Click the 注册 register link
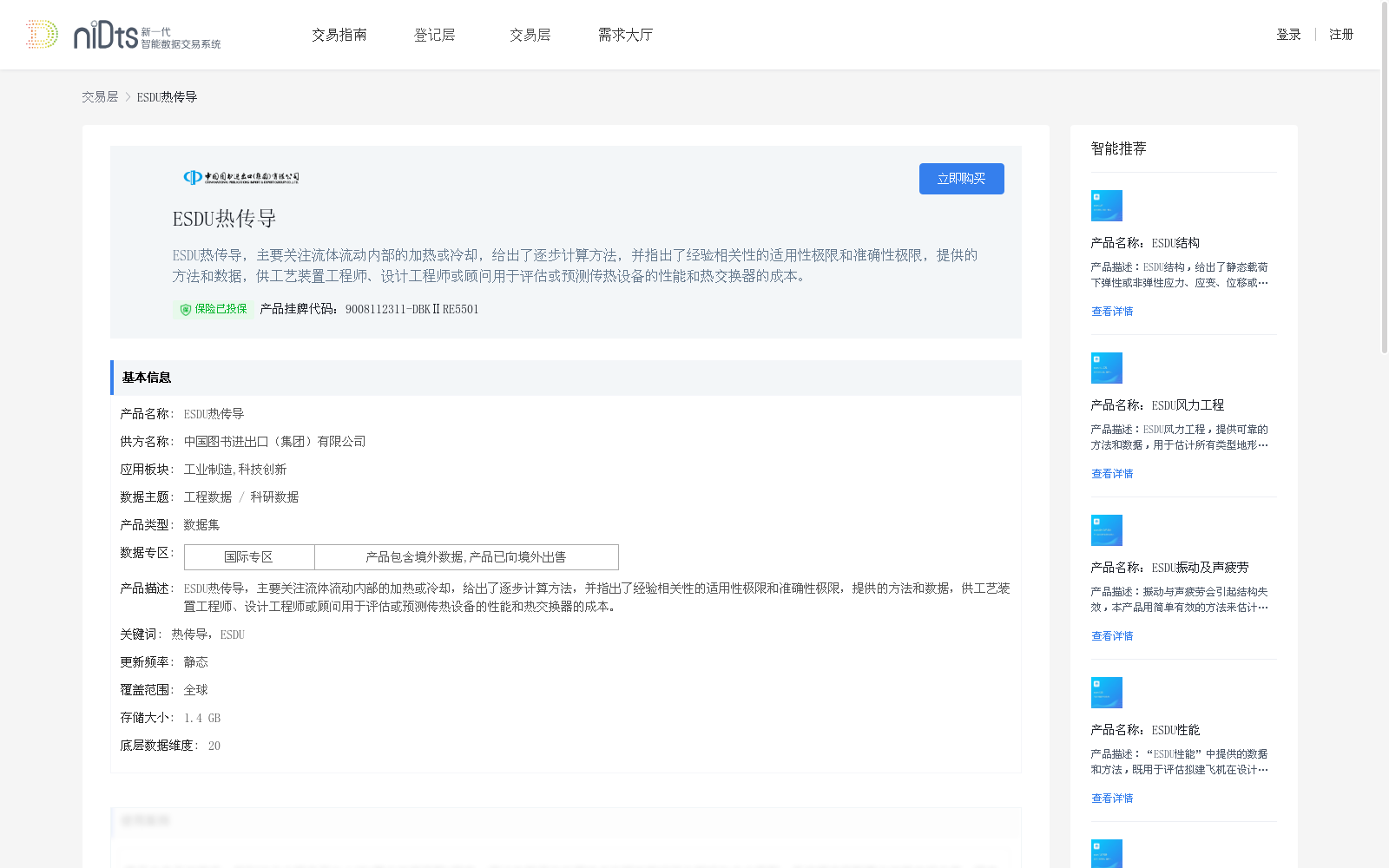Viewport: 1389px width, 868px height. [1341, 35]
